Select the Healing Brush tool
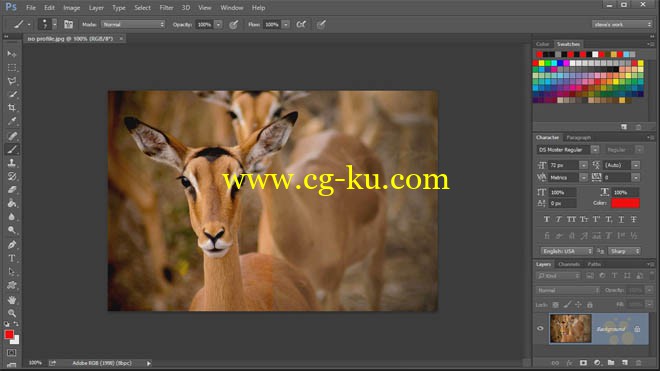 [x=11, y=136]
